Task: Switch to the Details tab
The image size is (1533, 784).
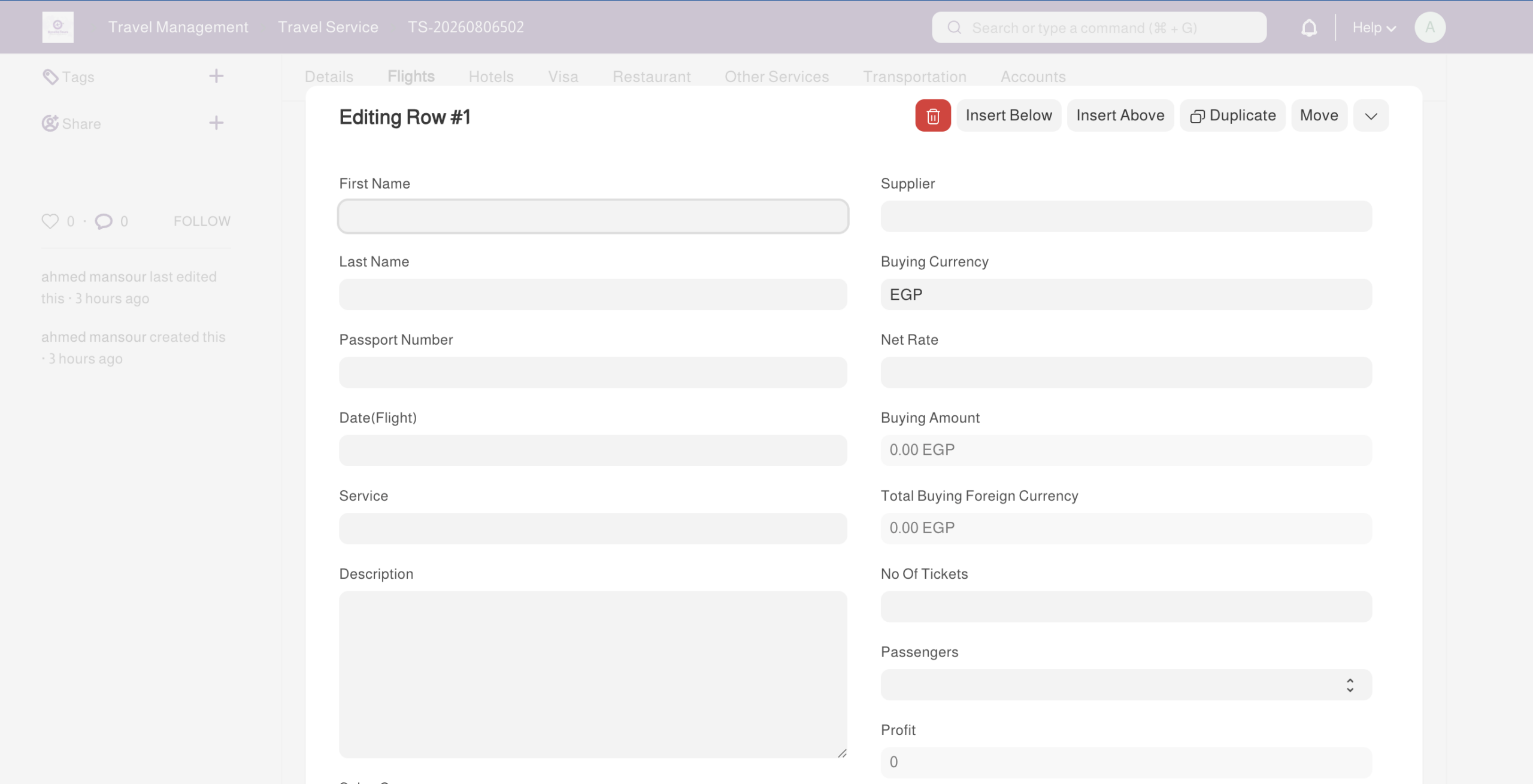Action: click(x=329, y=77)
